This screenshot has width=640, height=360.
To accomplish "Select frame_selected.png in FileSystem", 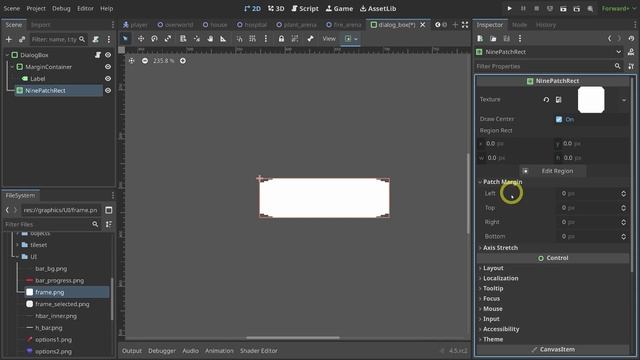I will pyautogui.click(x=62, y=304).
